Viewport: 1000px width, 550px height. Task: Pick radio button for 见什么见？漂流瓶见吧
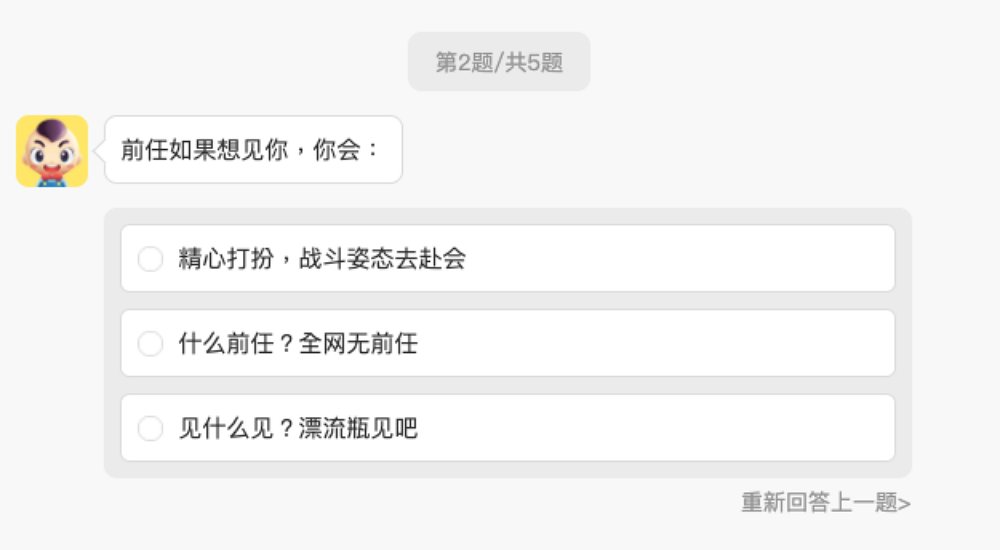click(150, 429)
